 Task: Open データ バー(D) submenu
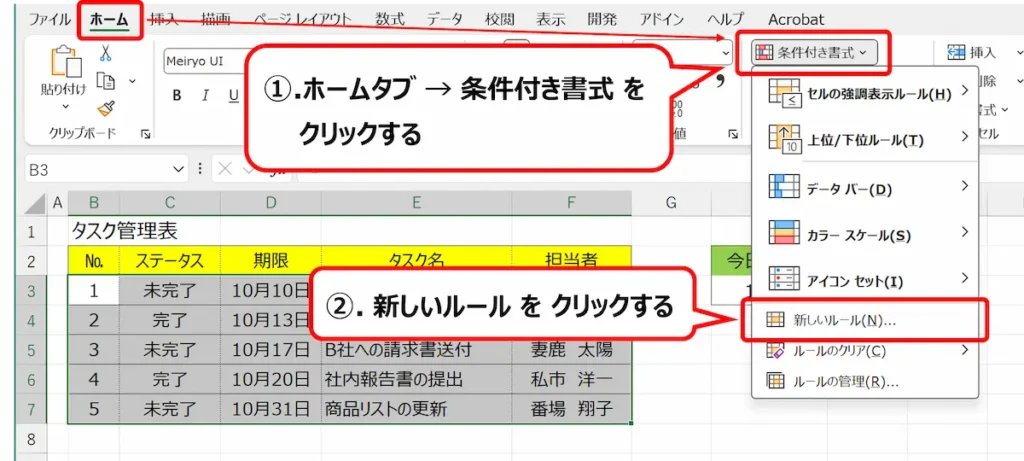coord(865,189)
